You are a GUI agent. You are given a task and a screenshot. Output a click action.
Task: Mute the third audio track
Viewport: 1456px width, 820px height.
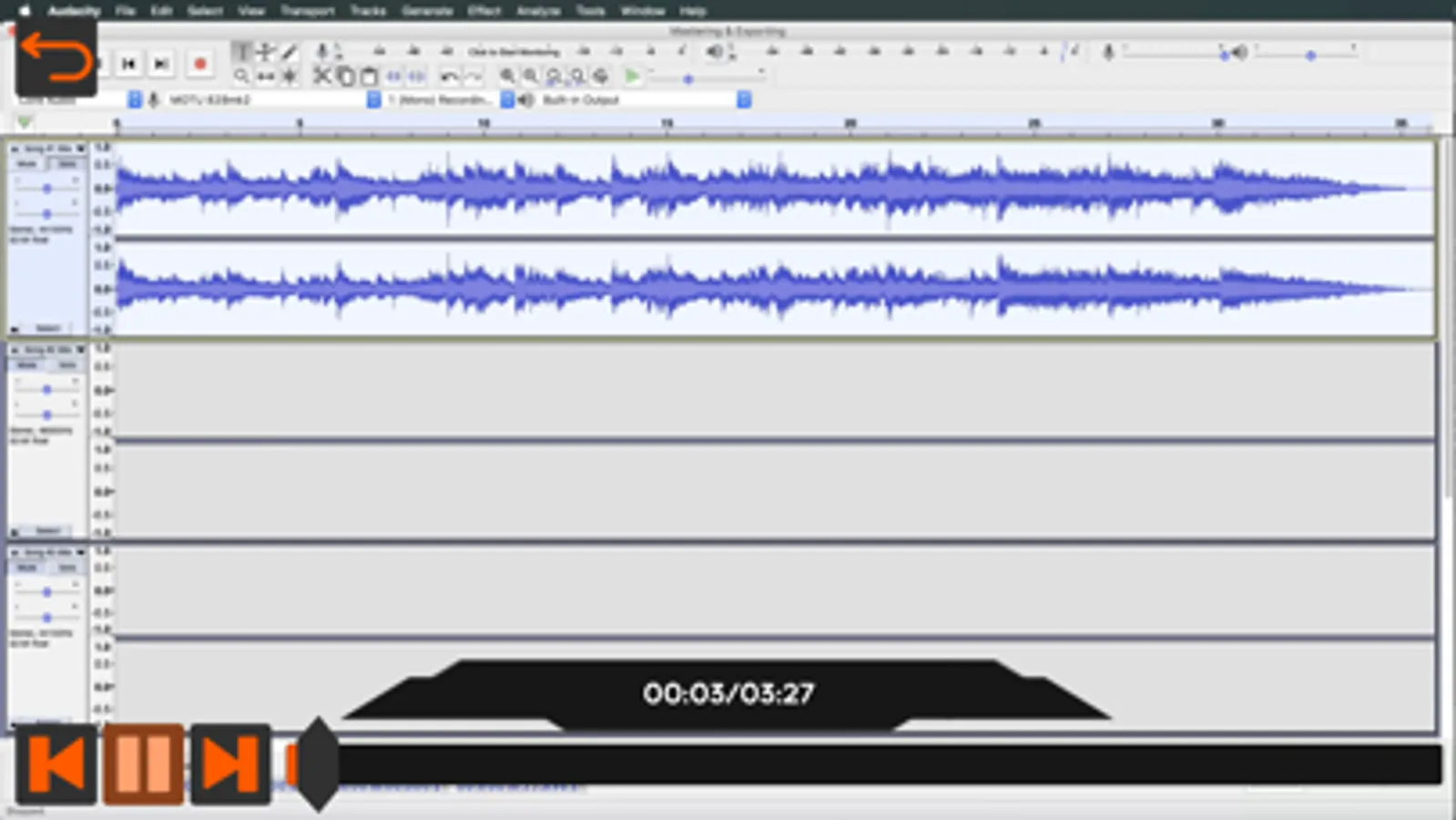pyautogui.click(x=27, y=567)
